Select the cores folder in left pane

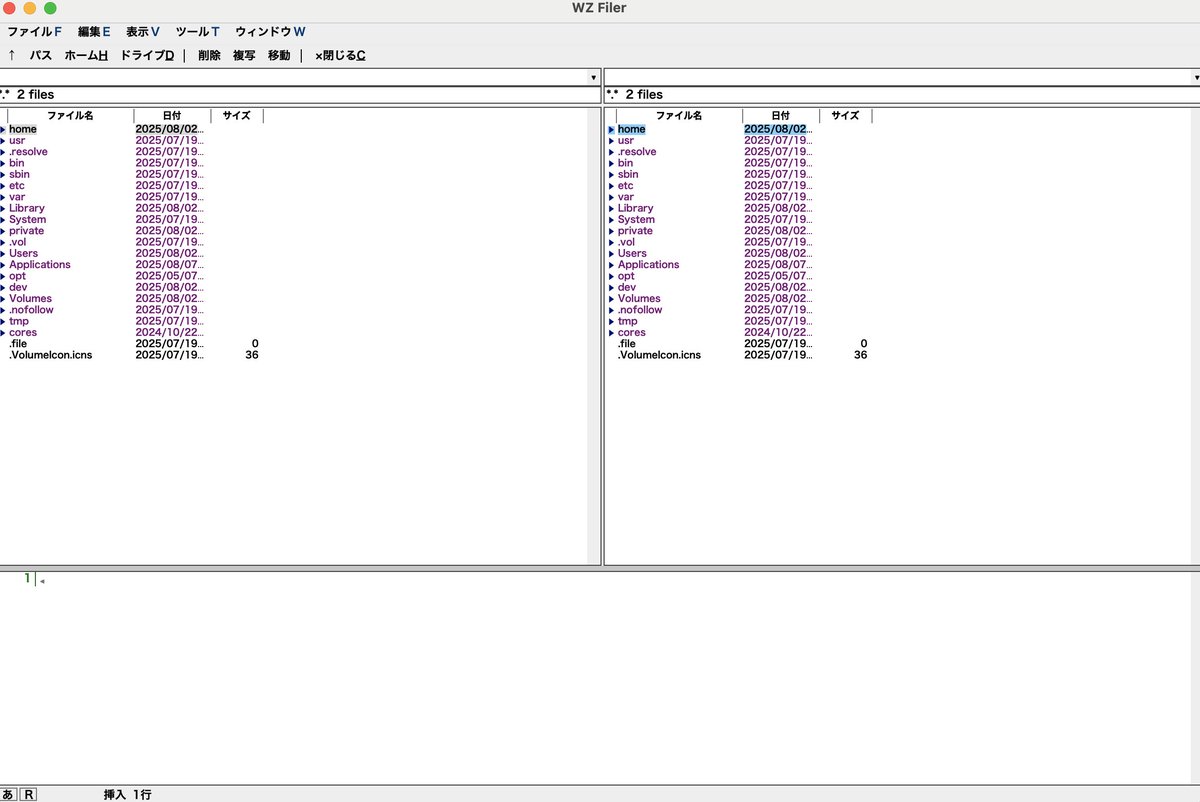click(23, 333)
